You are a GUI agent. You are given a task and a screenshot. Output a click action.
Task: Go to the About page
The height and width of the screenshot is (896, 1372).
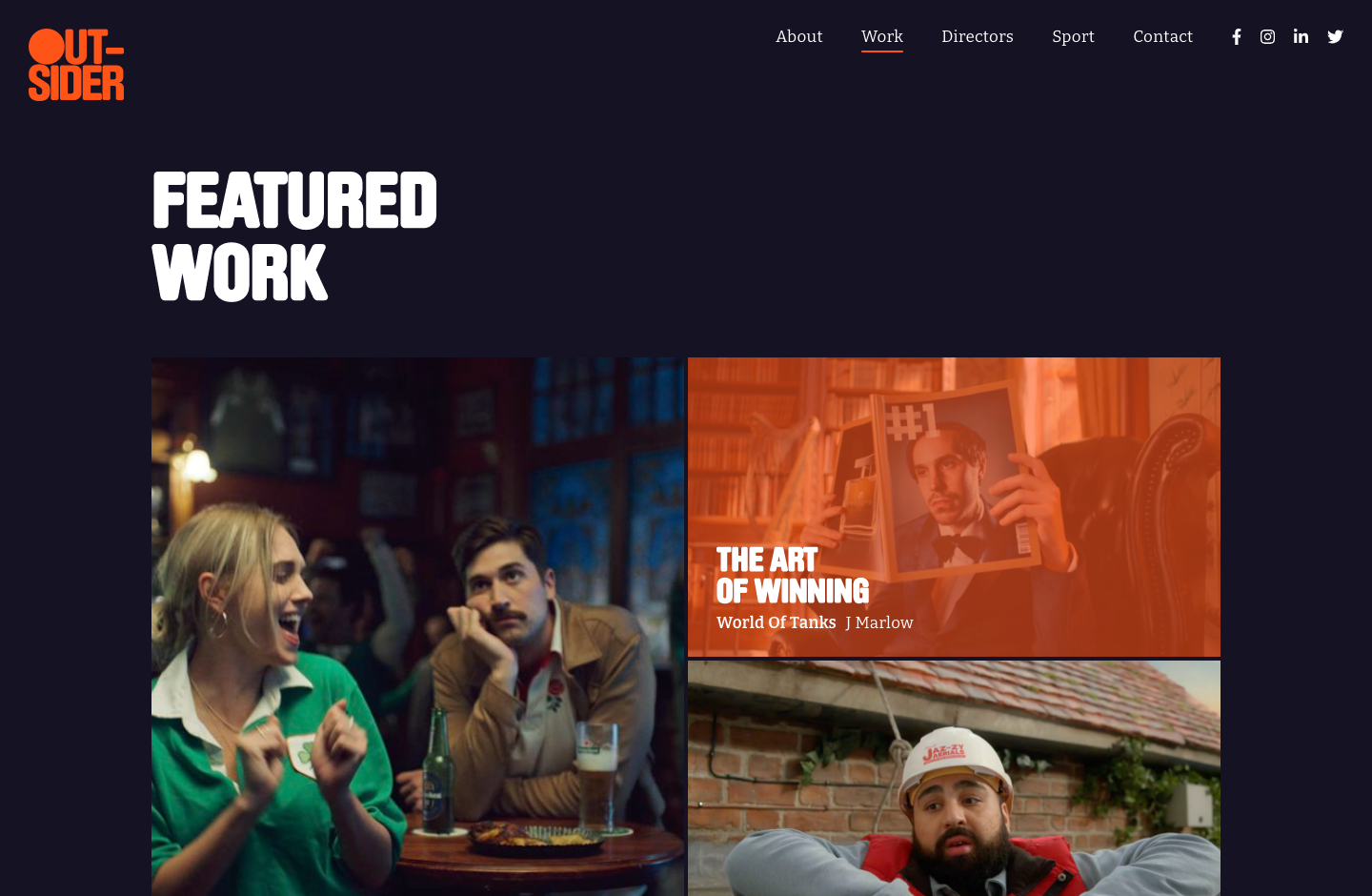pyautogui.click(x=798, y=36)
